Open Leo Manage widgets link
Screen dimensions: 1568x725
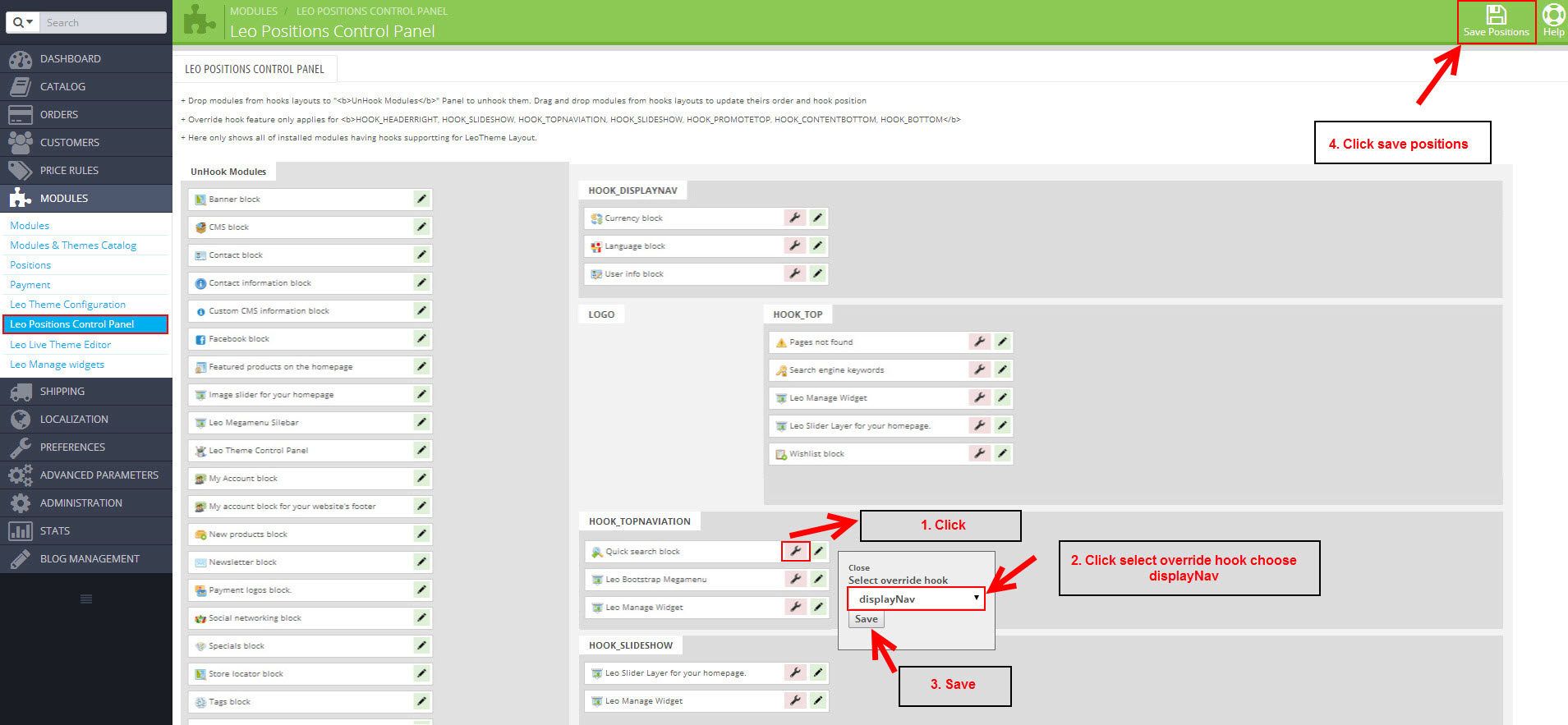pyautogui.click(x=57, y=364)
